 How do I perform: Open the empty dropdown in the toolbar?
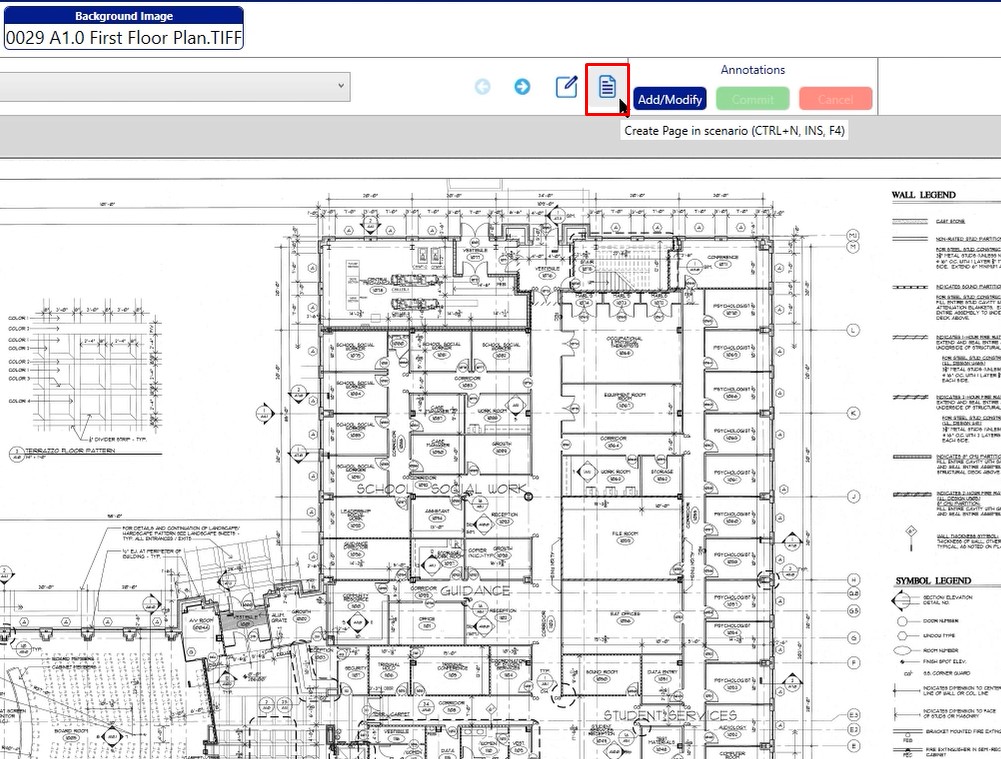coord(174,87)
